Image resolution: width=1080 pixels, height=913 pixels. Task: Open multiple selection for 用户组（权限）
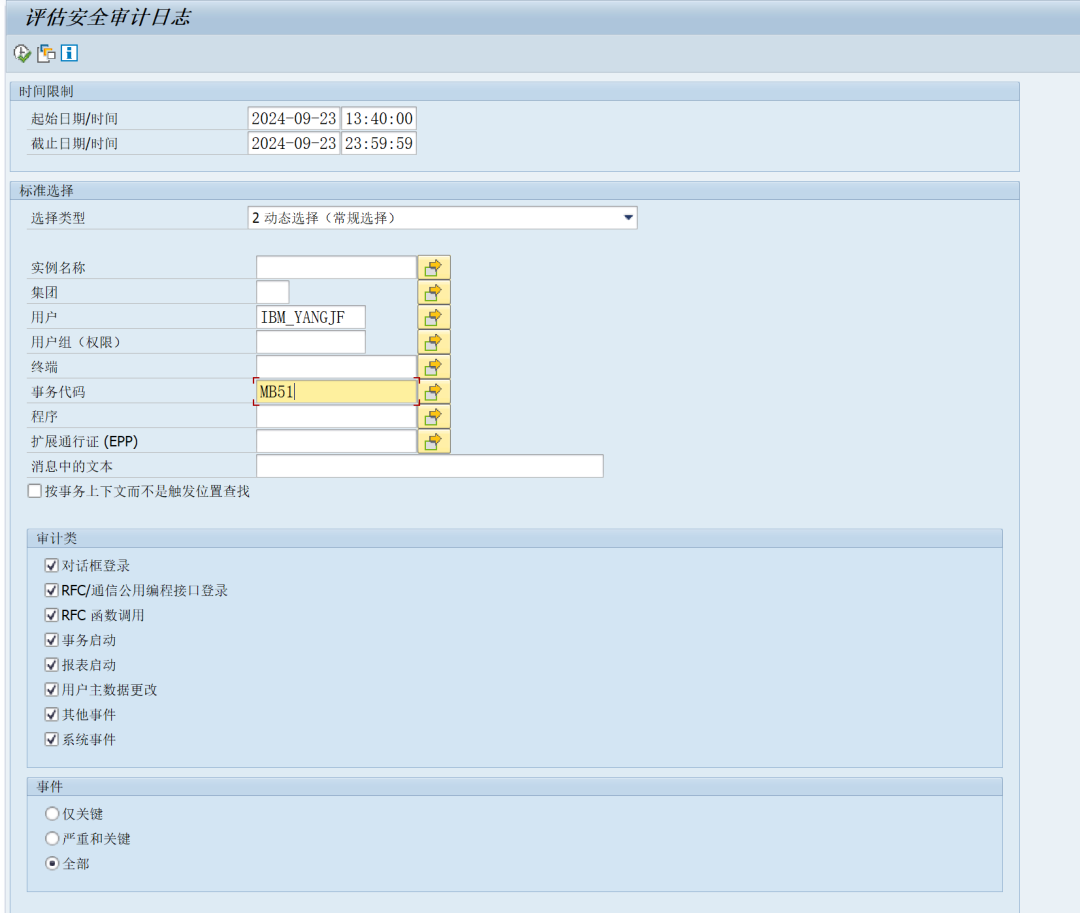(434, 342)
